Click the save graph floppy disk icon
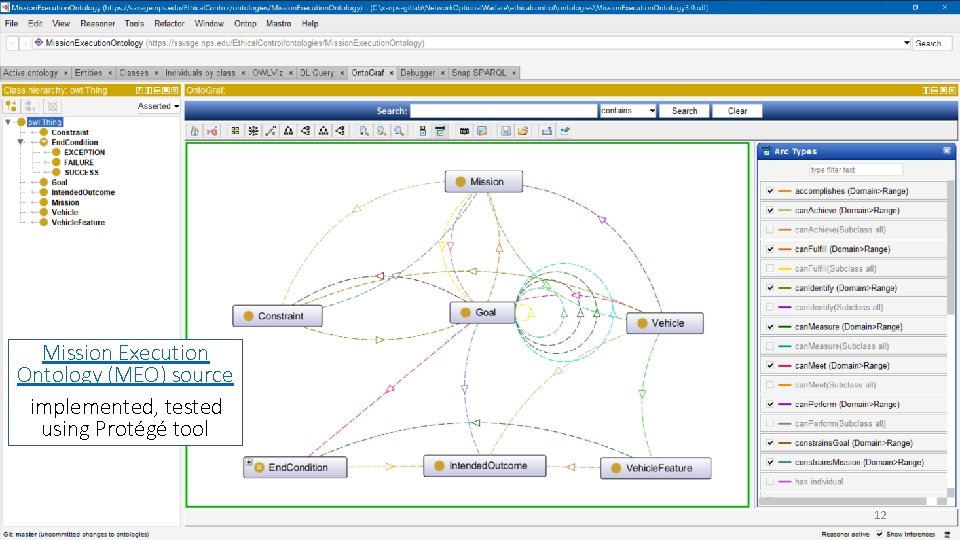The height and width of the screenshot is (540, 960). (x=506, y=131)
